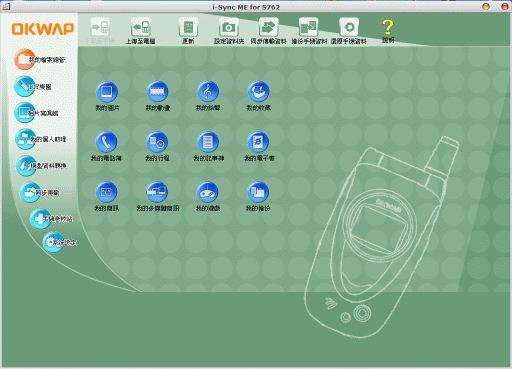Open the Sync Transfer sidebar item
This screenshot has height=369, width=512.
coord(30,192)
